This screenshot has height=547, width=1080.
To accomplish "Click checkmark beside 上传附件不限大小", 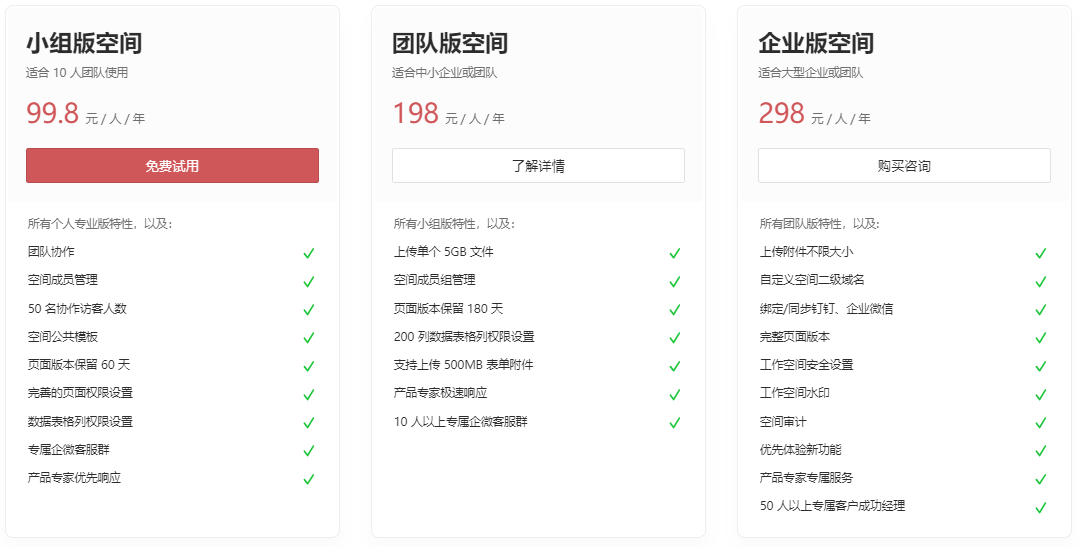I will (x=1041, y=253).
